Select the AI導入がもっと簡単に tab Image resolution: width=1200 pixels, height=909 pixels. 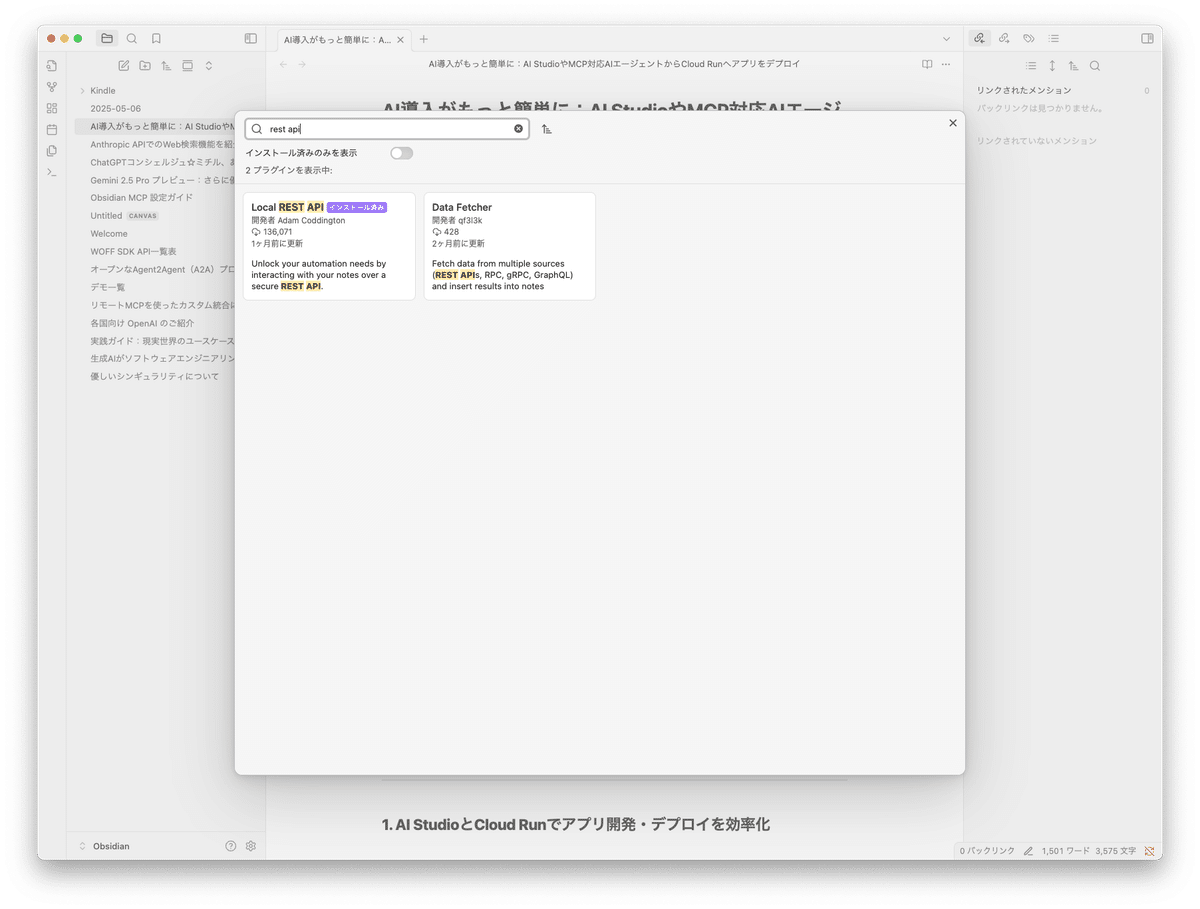click(x=340, y=39)
